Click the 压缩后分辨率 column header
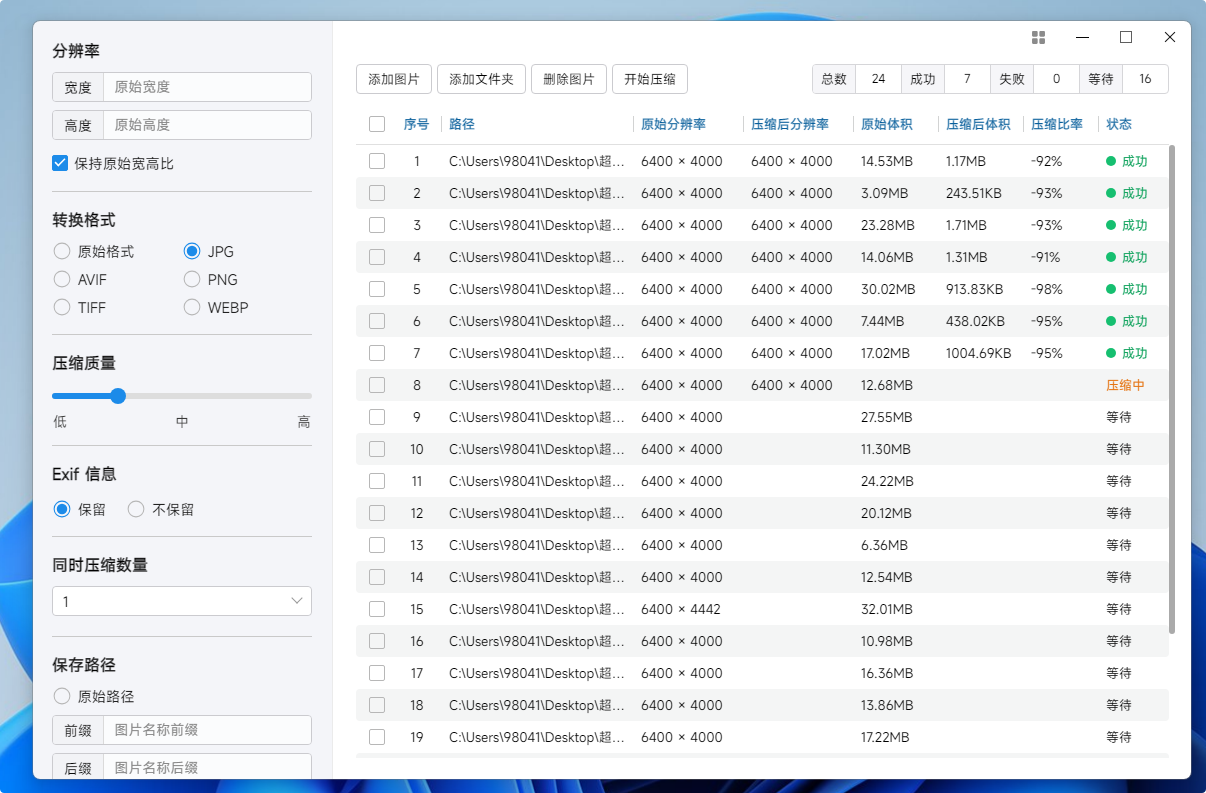The height and width of the screenshot is (793, 1206). pyautogui.click(x=790, y=124)
